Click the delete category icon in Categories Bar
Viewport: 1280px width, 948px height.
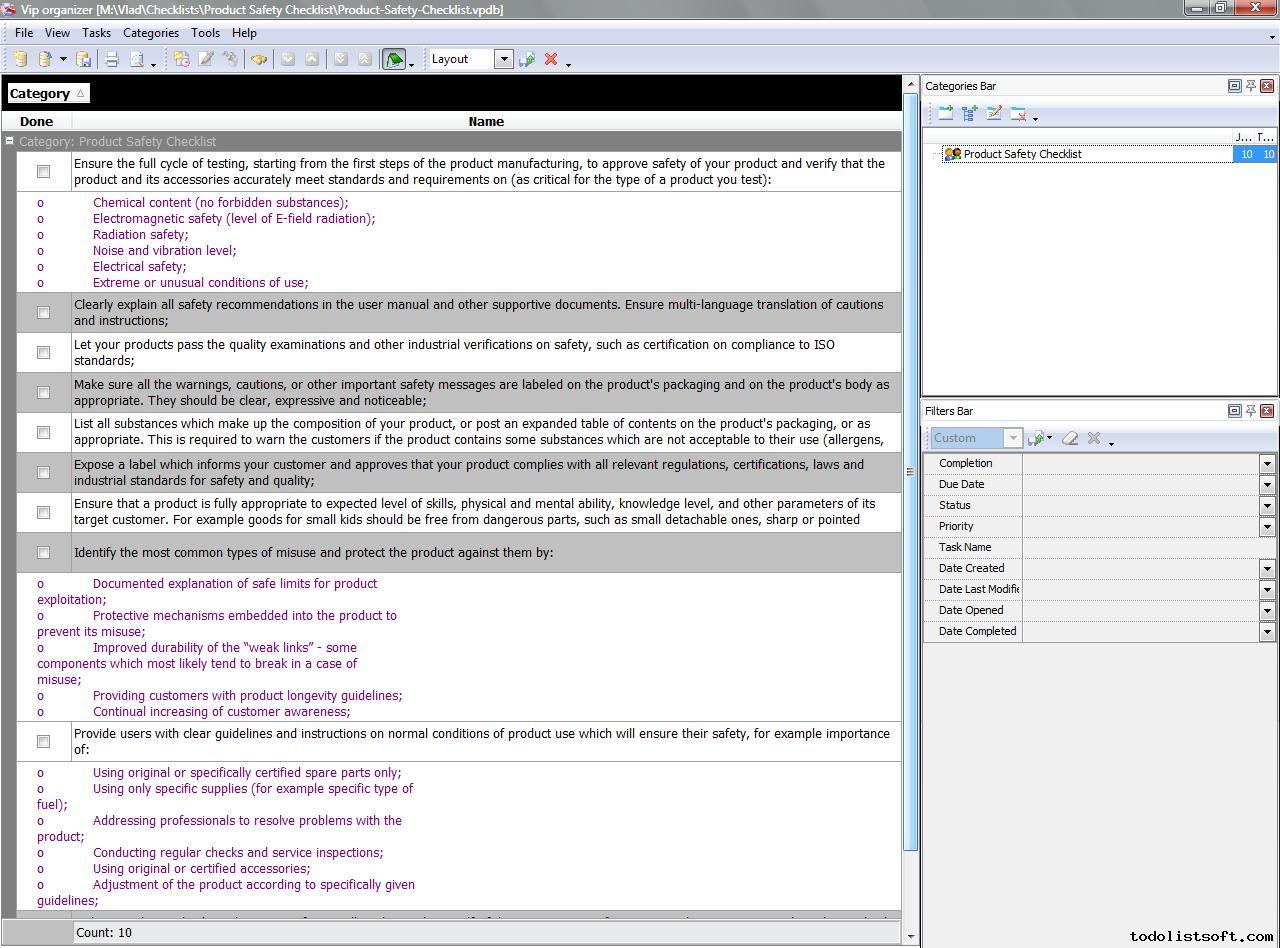click(x=1018, y=114)
